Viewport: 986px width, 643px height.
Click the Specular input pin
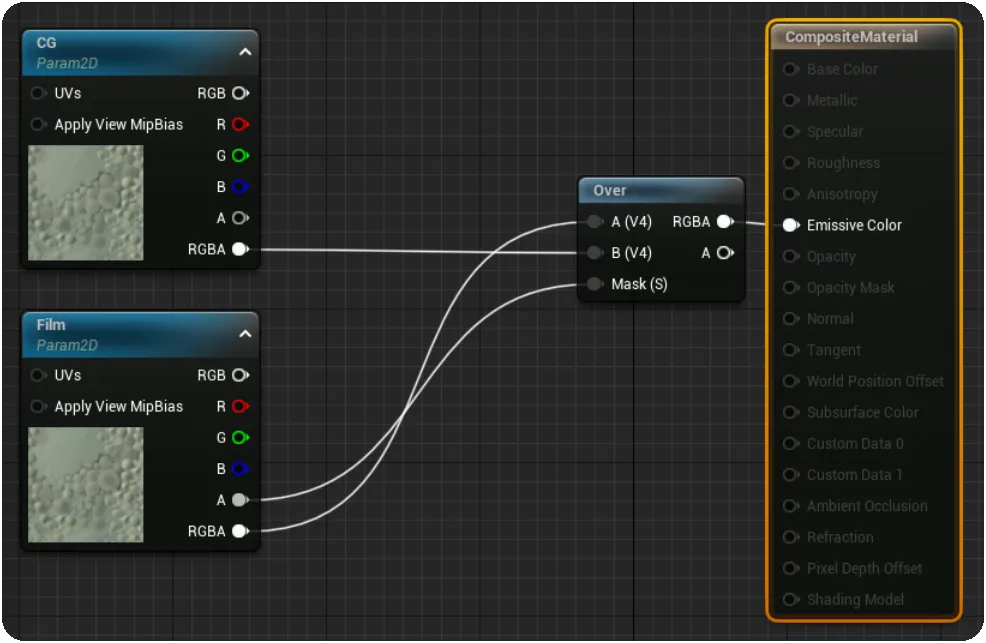click(x=791, y=131)
